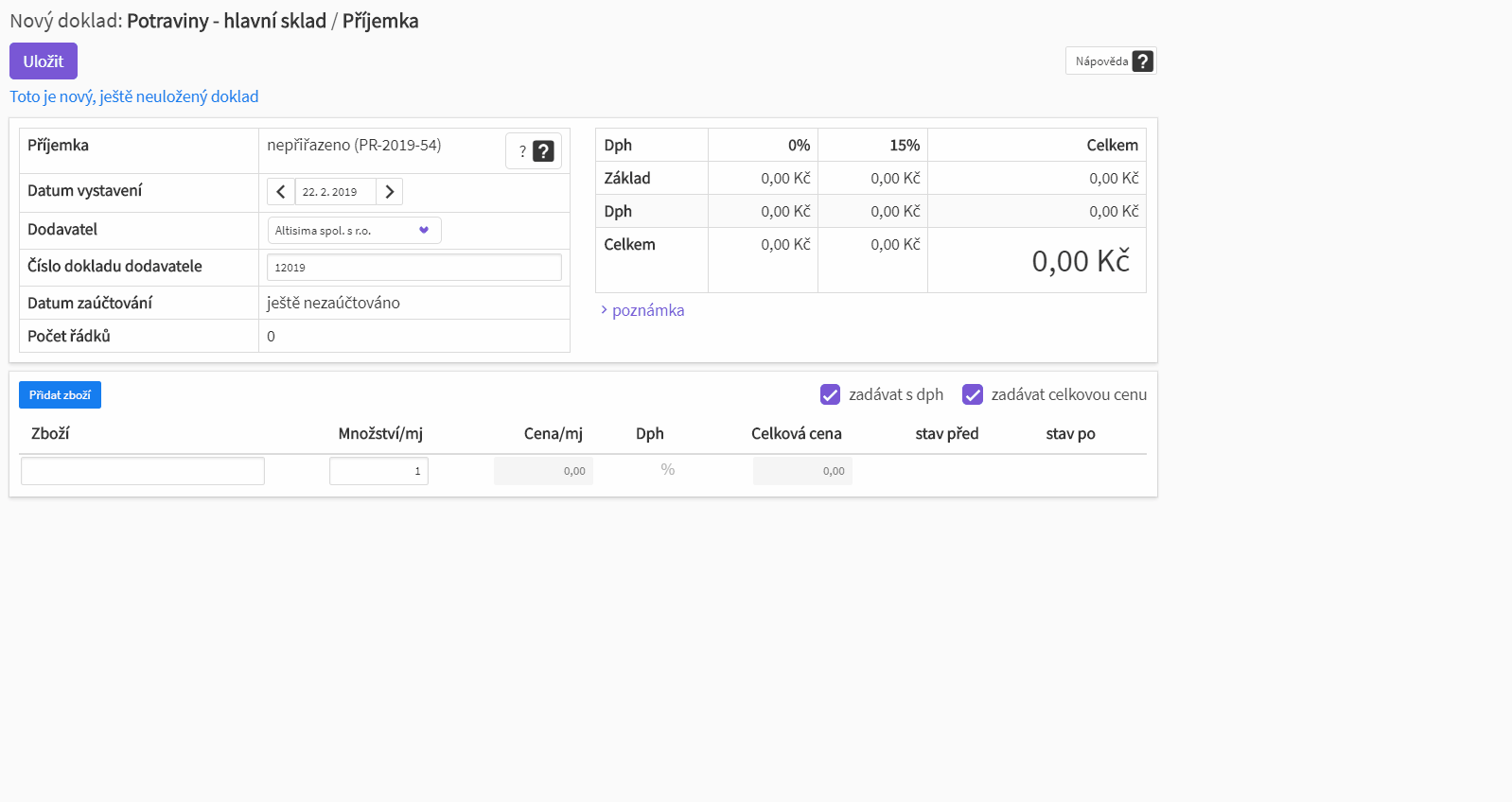The height and width of the screenshot is (802, 1512).
Task: Open the Dodavatel supplier dropdown
Action: click(x=344, y=231)
